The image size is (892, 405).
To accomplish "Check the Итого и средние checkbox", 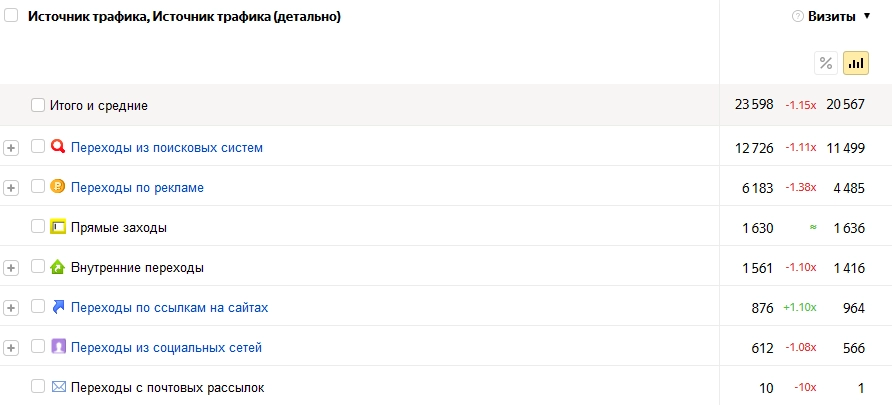I will click(38, 105).
